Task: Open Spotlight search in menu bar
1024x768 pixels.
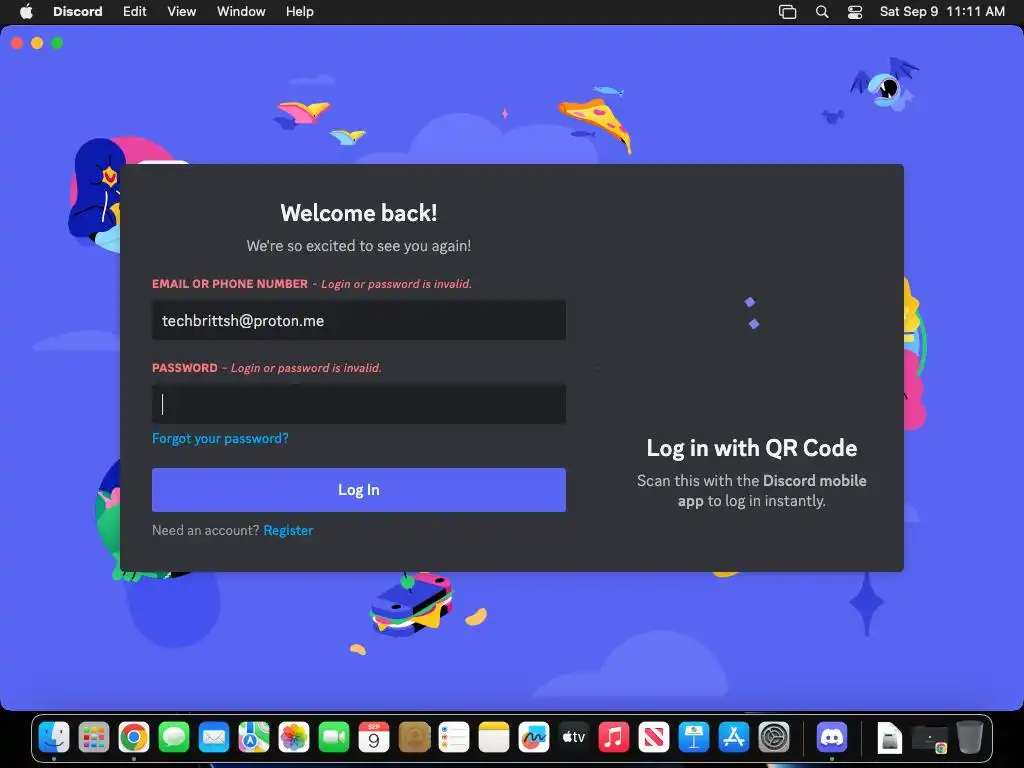Action: (x=822, y=12)
